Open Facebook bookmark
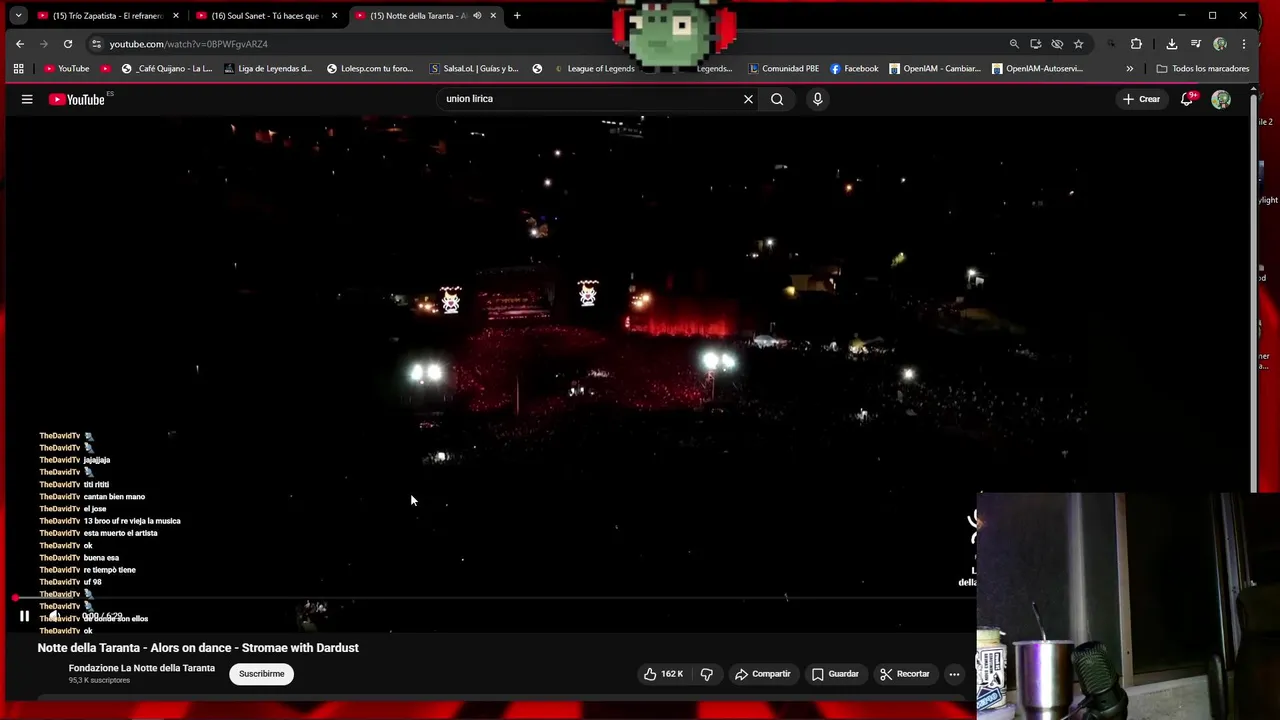Screen dimensions: 1280x720 [x=854, y=69]
